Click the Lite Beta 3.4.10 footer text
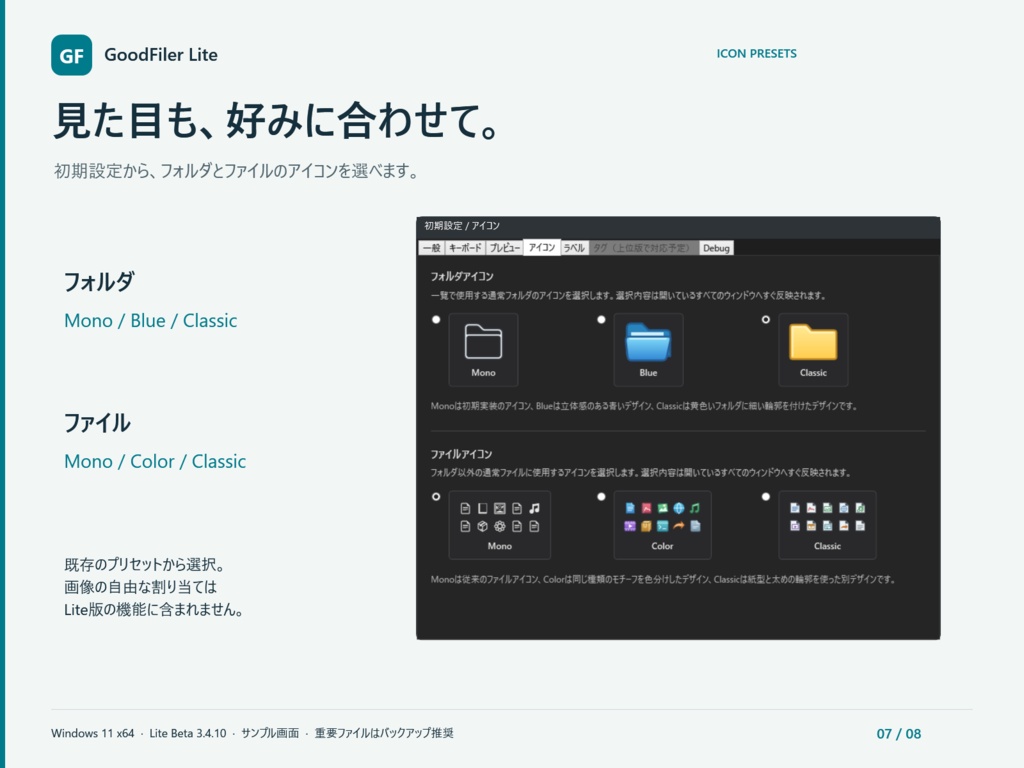The height and width of the screenshot is (768, 1024). pos(188,733)
